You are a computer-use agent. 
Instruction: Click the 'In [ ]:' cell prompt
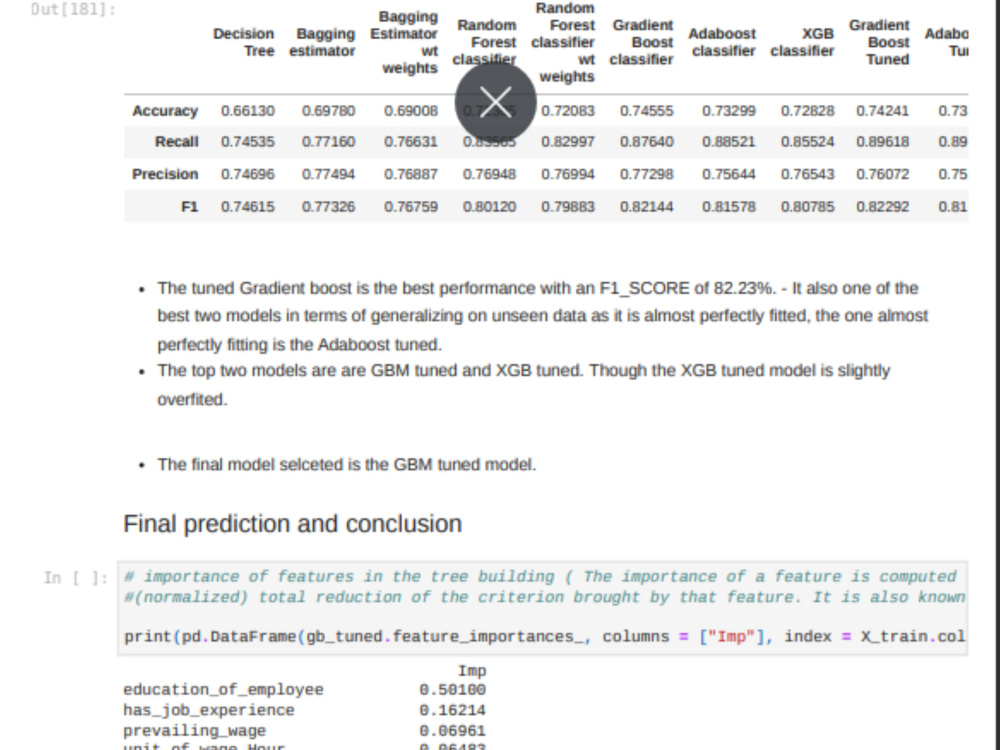tap(76, 578)
